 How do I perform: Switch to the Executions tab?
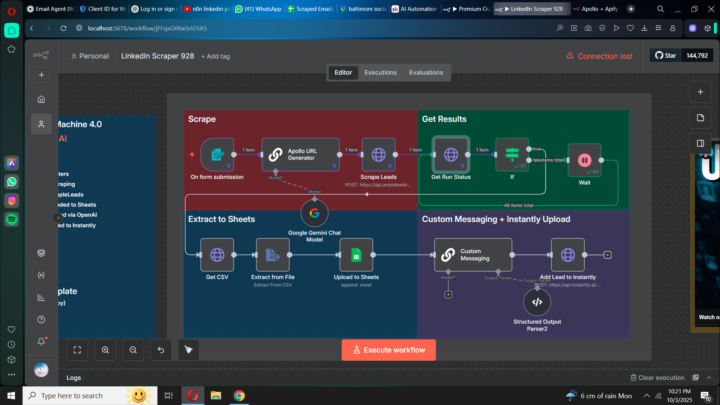(380, 73)
